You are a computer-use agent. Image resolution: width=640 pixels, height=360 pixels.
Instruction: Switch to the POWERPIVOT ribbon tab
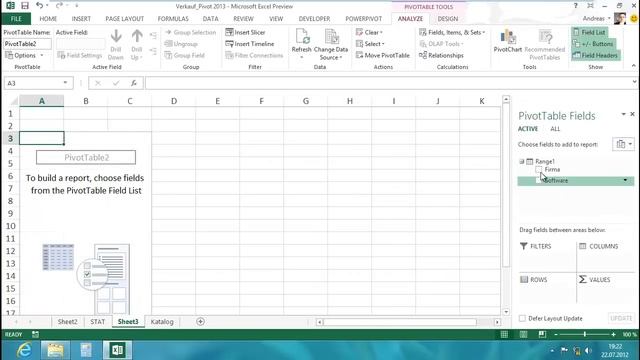[x=364, y=19]
